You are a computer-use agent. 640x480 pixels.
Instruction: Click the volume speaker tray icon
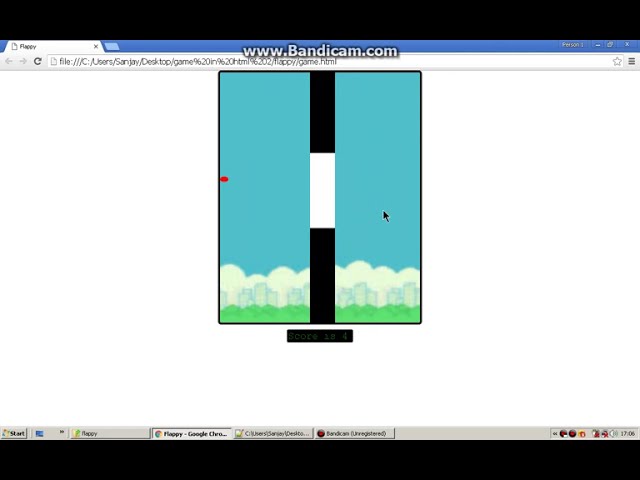614,433
